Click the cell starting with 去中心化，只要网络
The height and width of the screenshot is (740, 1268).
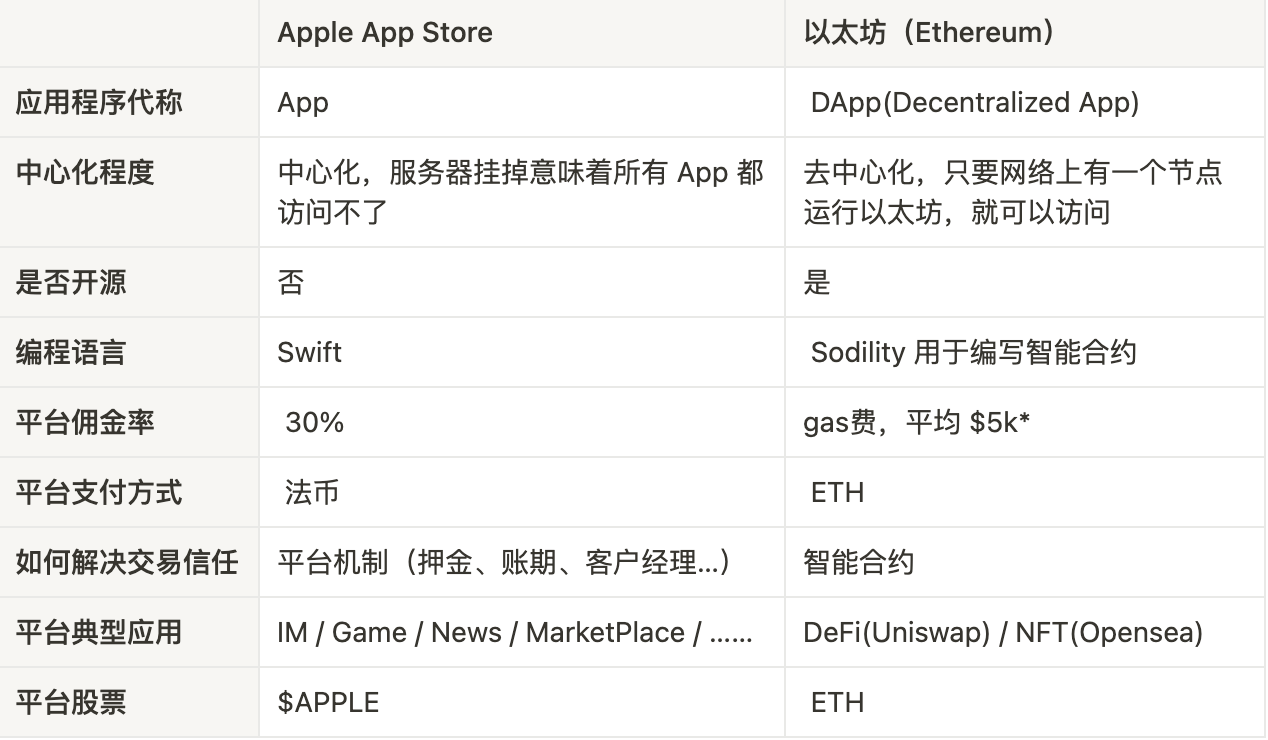[1012, 192]
